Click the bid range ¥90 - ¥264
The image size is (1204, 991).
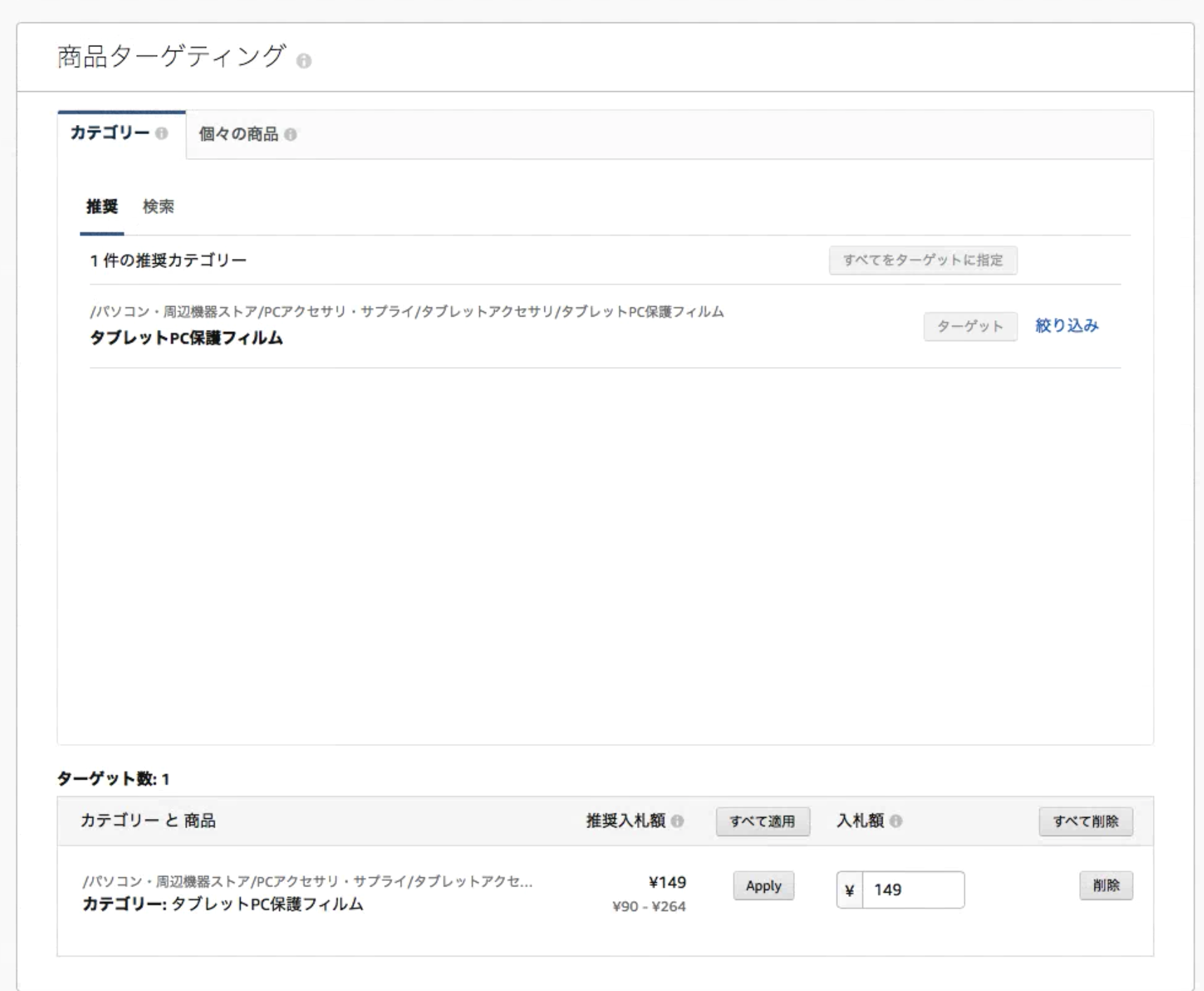[x=649, y=906]
